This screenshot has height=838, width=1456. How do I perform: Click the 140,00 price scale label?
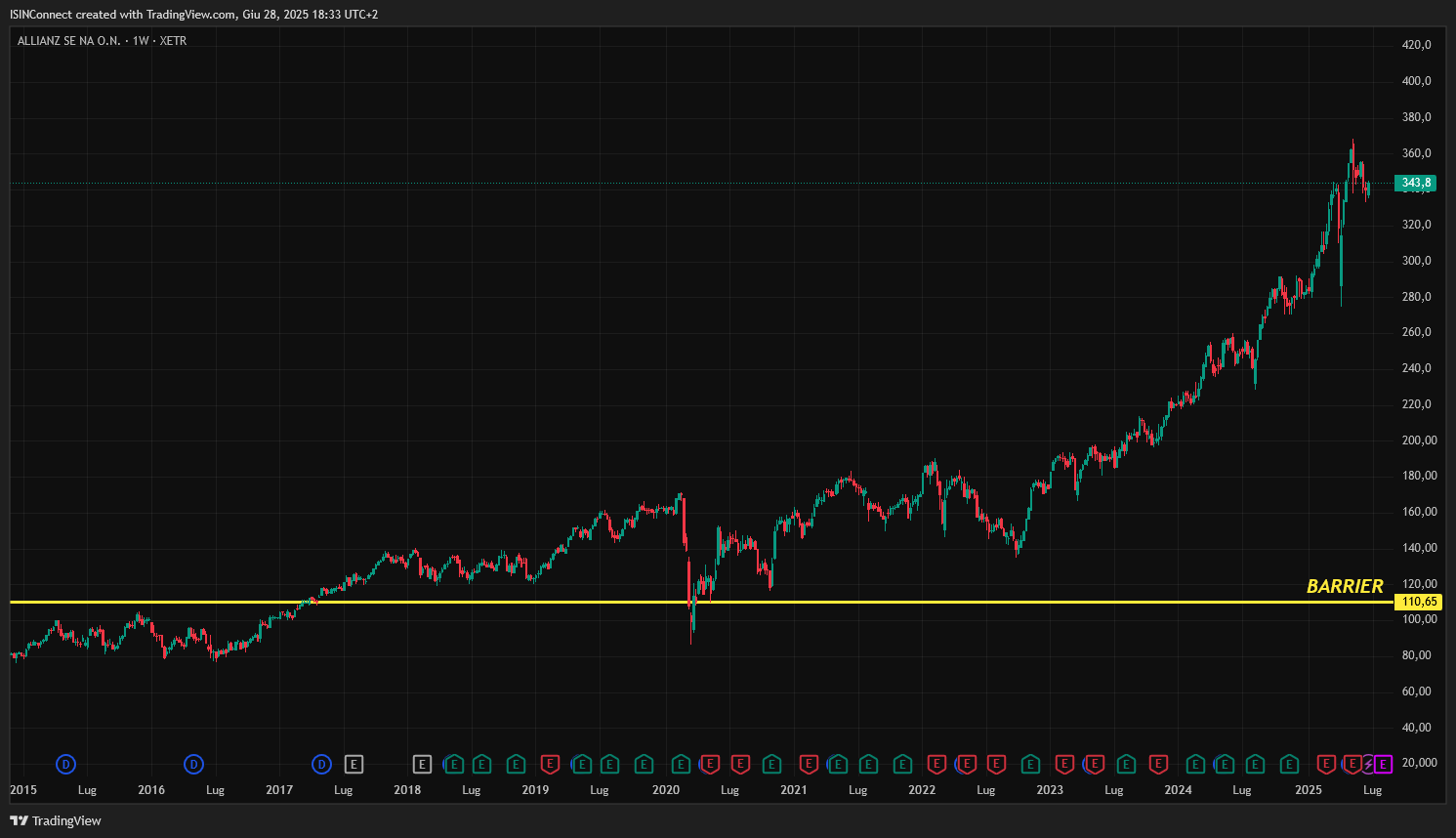click(x=1420, y=548)
